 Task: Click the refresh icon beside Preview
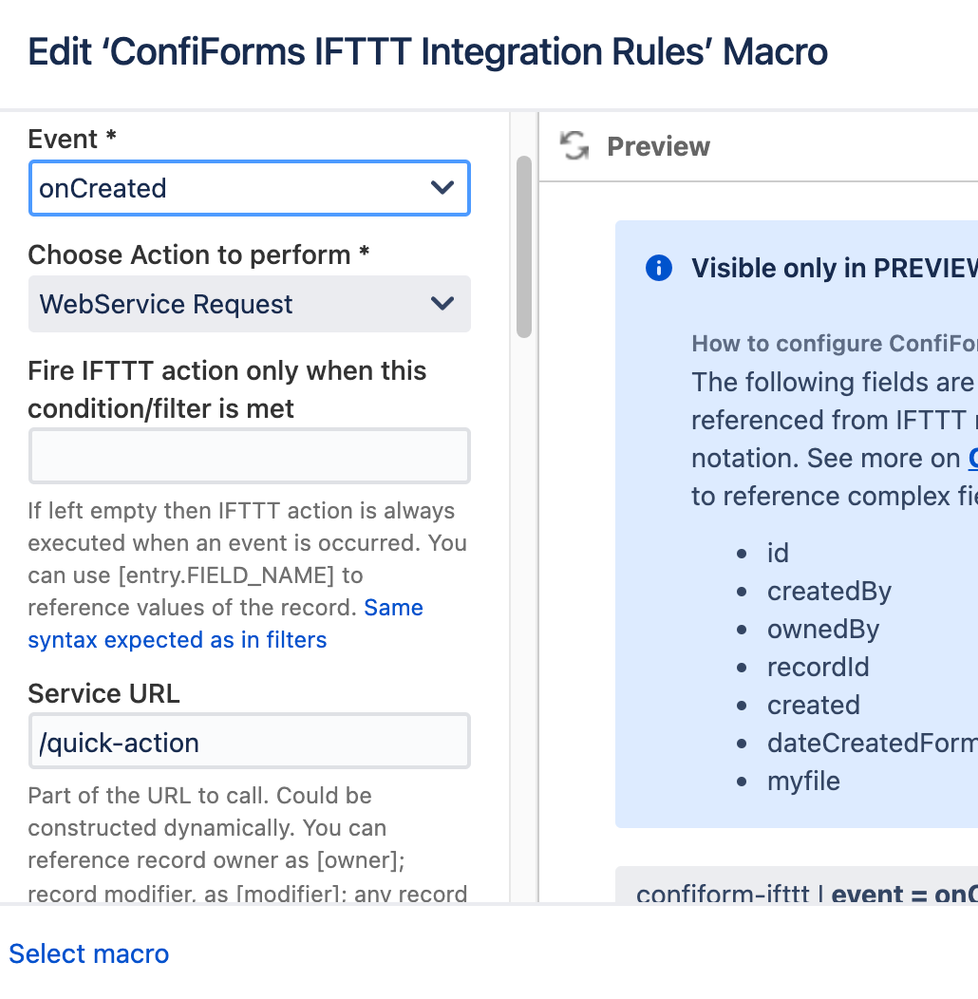pyautogui.click(x=574, y=146)
